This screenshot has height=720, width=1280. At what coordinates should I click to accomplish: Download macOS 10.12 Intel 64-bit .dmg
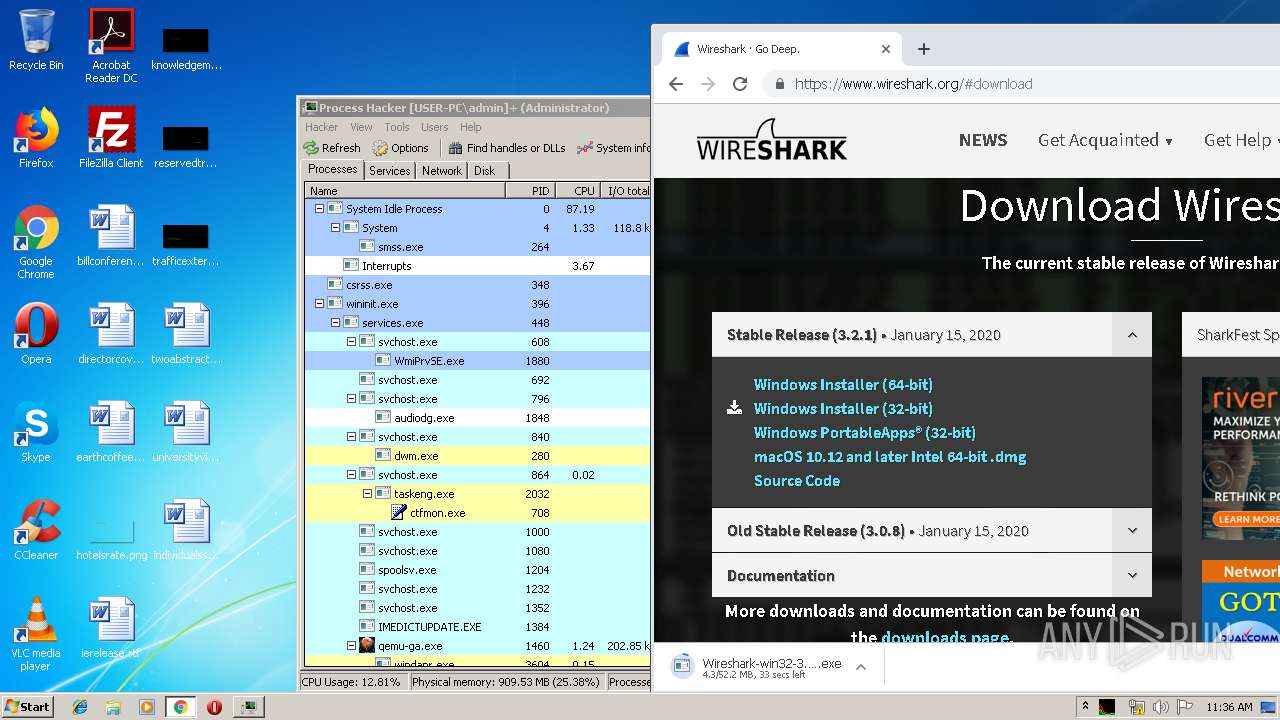(890, 457)
